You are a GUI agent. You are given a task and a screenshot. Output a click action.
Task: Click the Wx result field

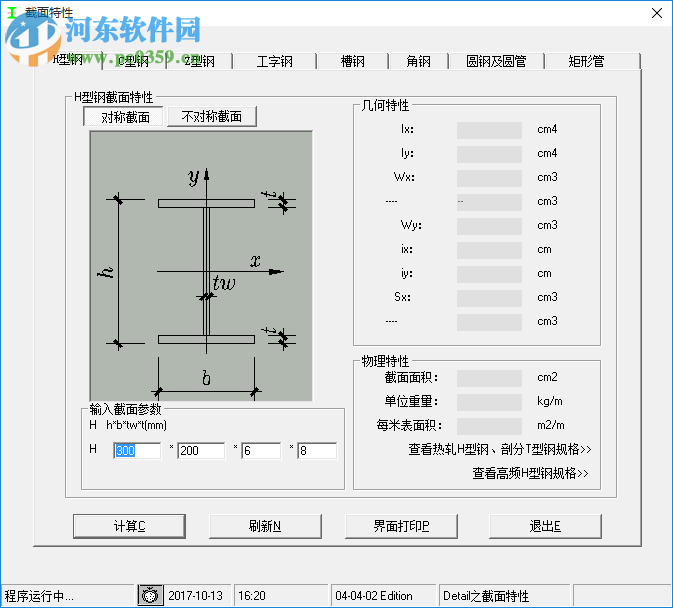click(489, 178)
